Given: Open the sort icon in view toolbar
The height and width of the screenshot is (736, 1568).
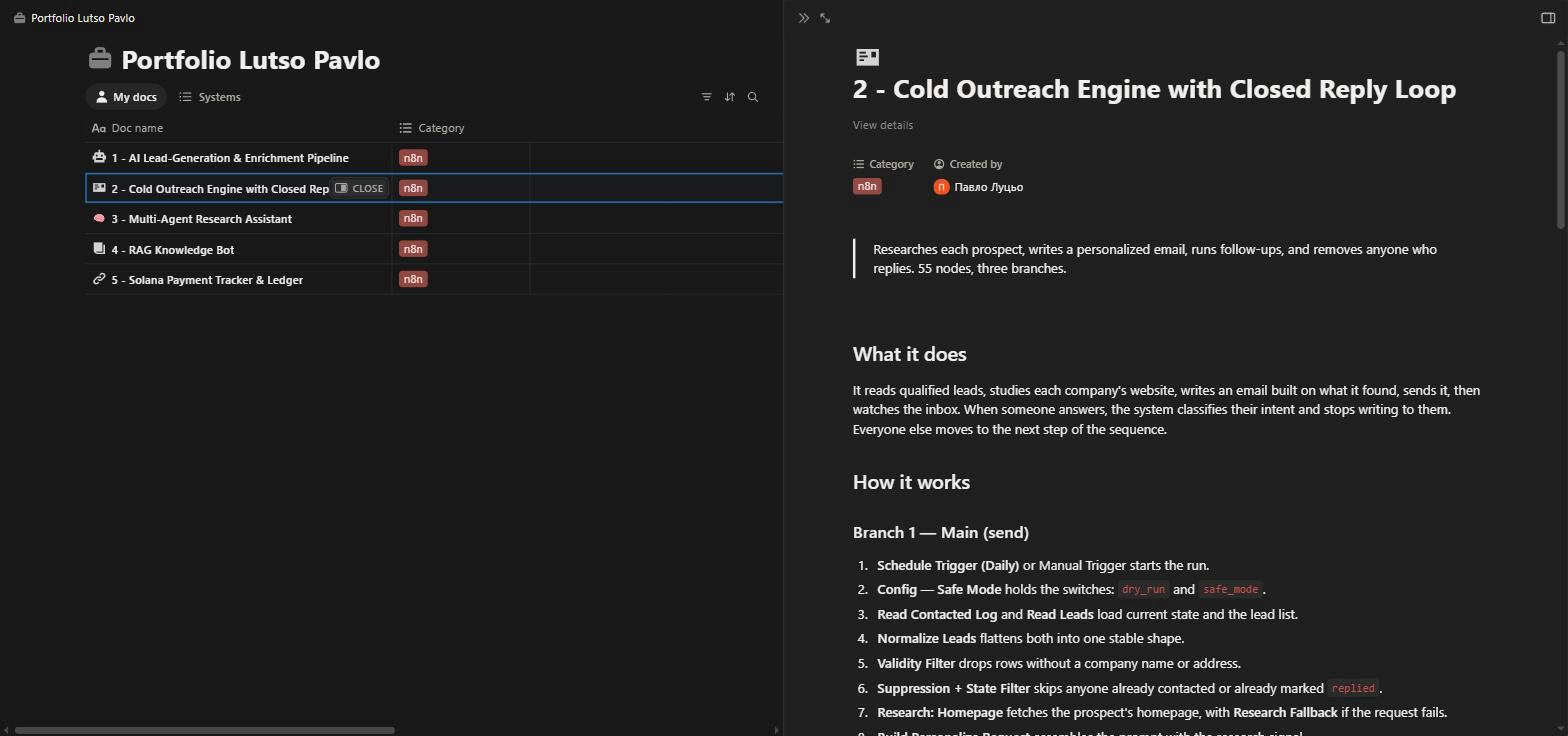Looking at the screenshot, I should tap(730, 97).
